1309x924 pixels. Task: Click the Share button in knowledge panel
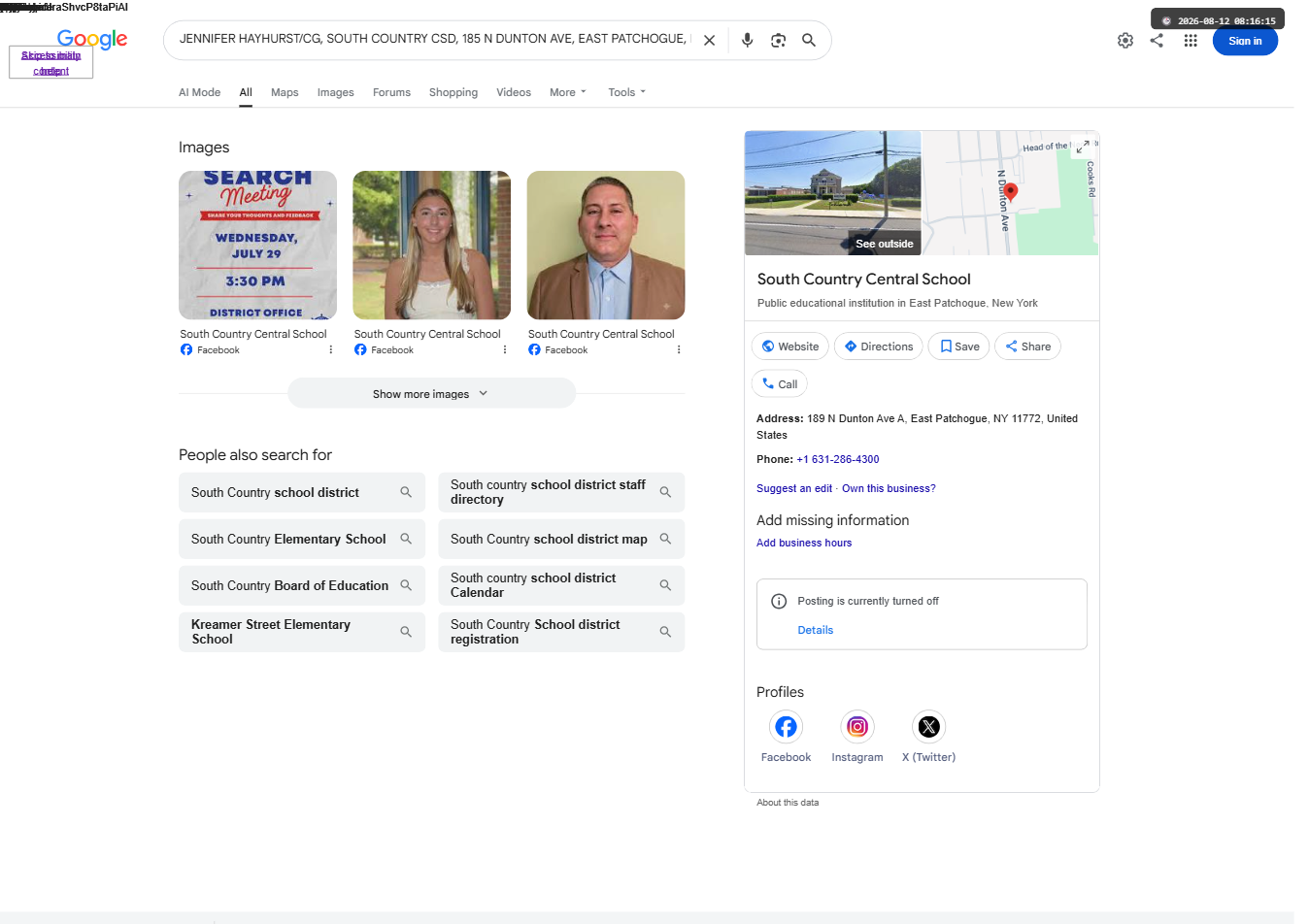point(1027,346)
